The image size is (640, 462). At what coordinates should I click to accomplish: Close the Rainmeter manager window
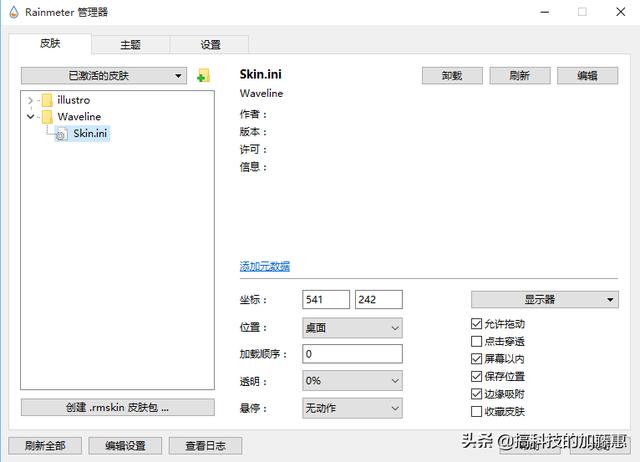tap(620, 12)
